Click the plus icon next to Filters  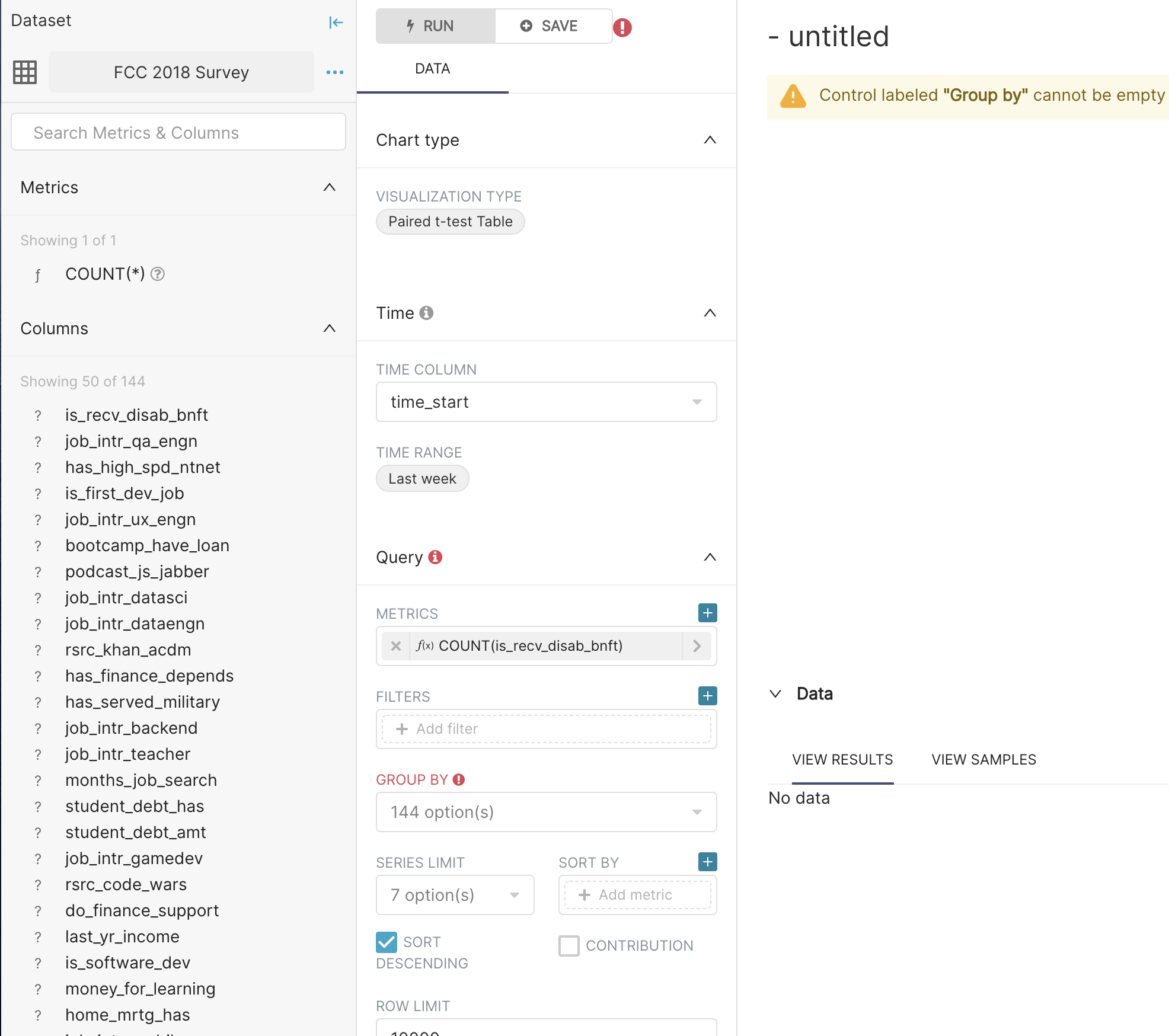(x=707, y=695)
